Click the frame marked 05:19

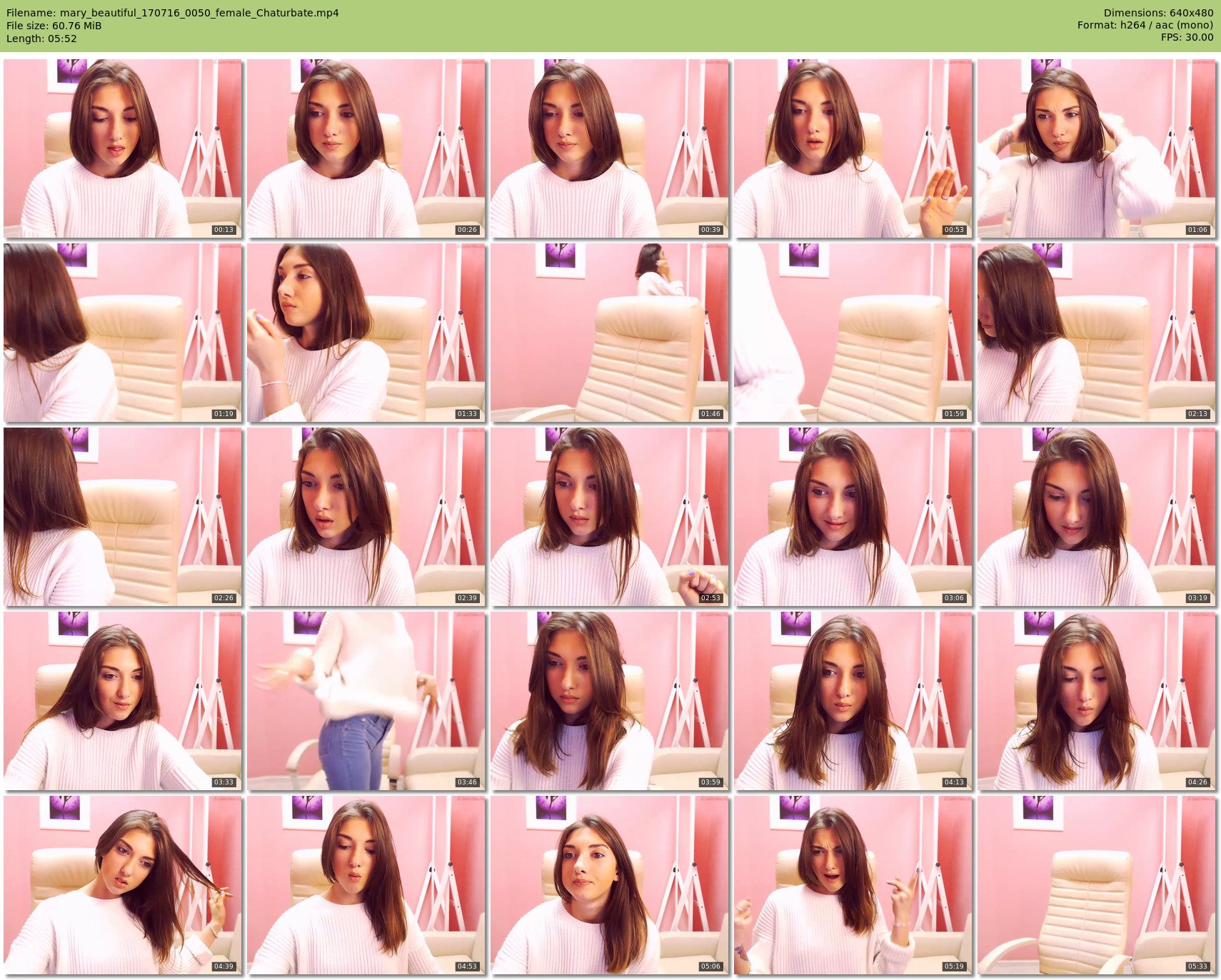point(853,885)
